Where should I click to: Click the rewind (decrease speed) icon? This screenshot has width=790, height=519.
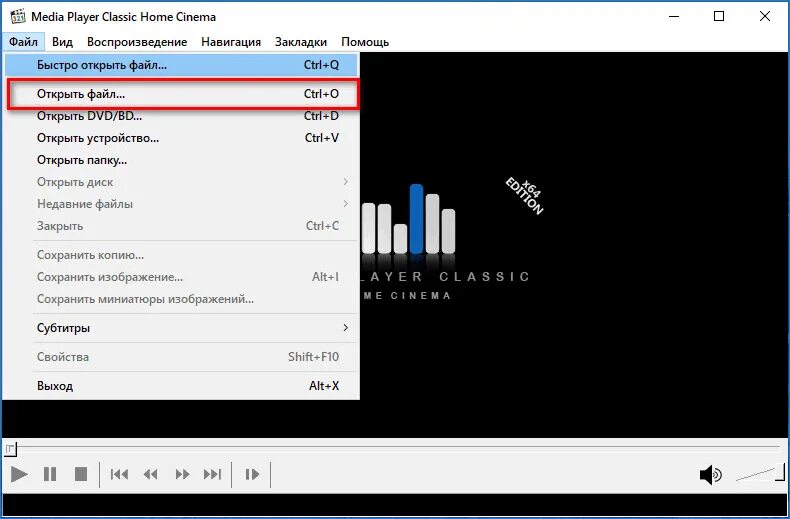point(150,474)
